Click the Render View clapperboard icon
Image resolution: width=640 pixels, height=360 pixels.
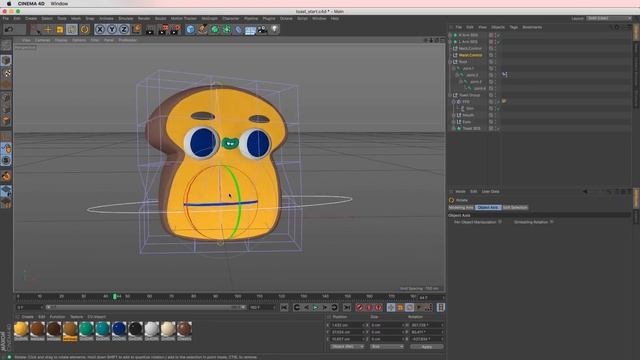(150, 29)
